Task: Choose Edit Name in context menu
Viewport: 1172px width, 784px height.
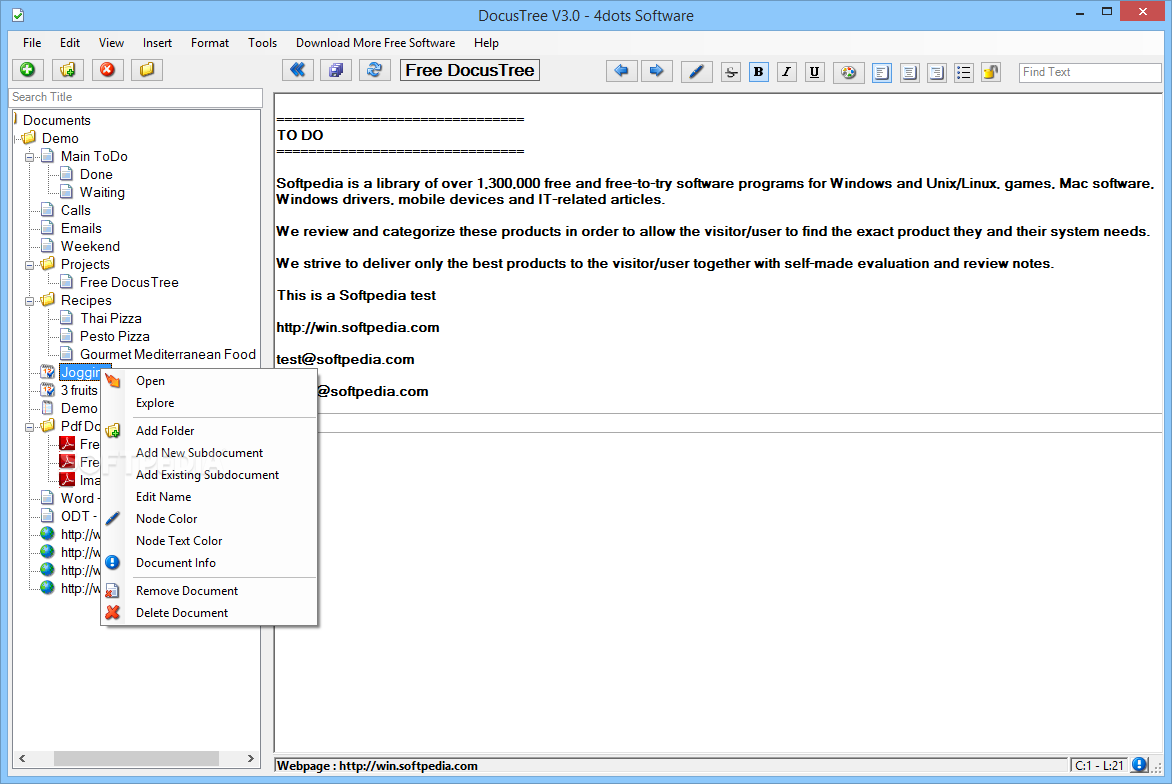Action: (x=209, y=497)
